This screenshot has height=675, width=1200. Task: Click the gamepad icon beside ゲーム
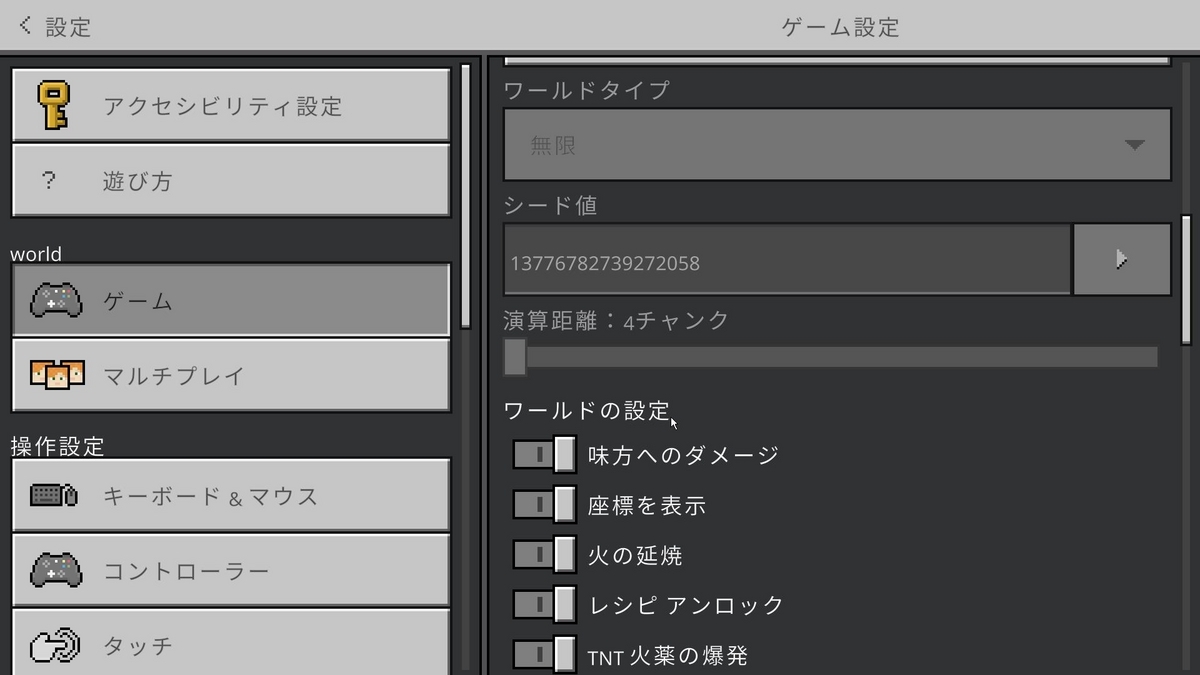(x=56, y=300)
